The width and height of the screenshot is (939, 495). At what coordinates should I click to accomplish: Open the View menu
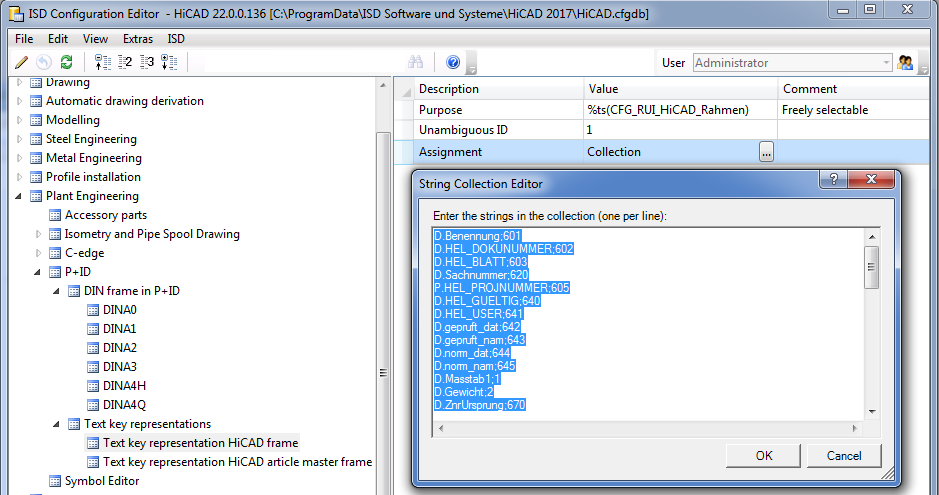[95, 39]
